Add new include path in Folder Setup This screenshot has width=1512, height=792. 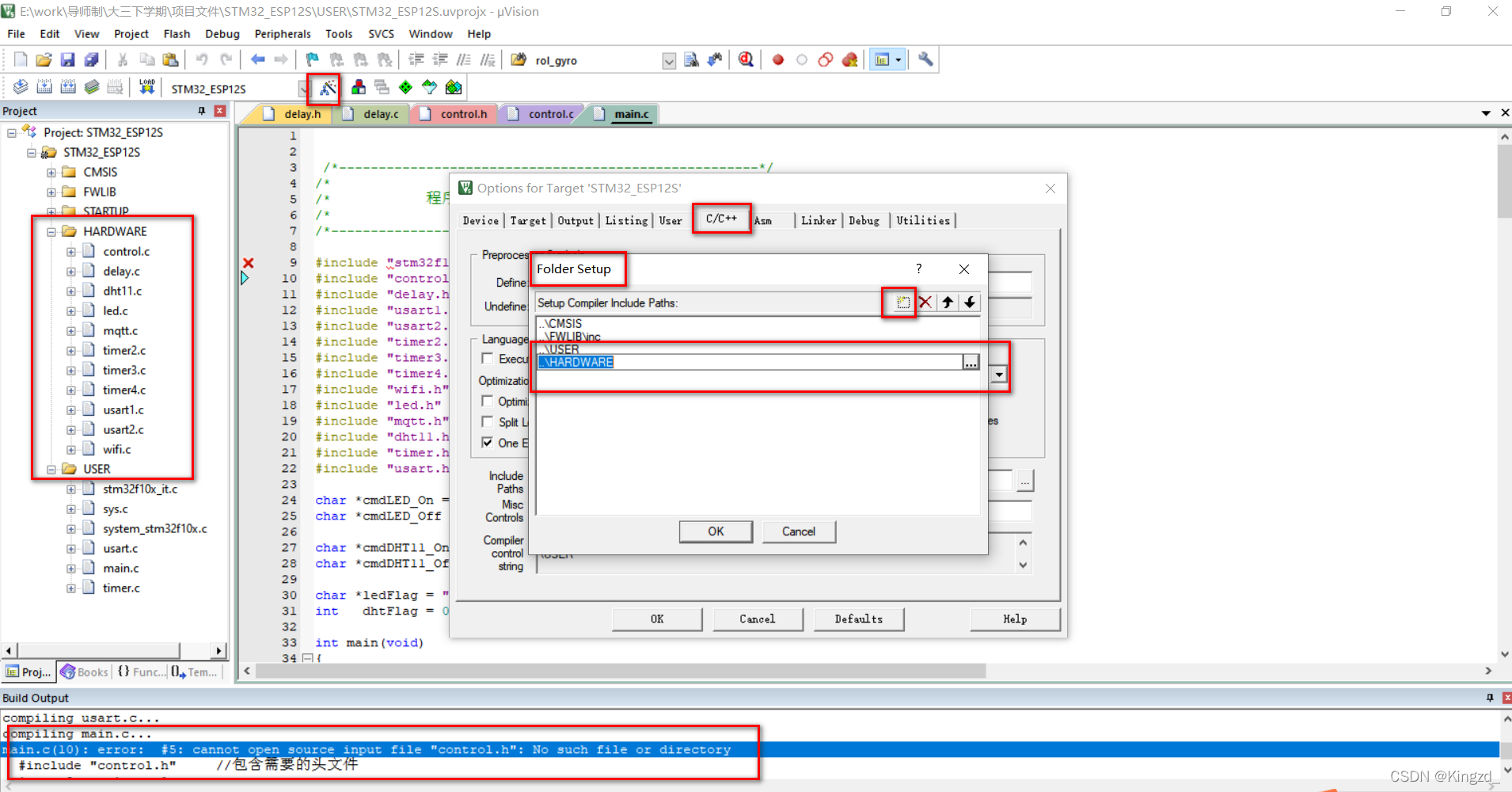[902, 303]
